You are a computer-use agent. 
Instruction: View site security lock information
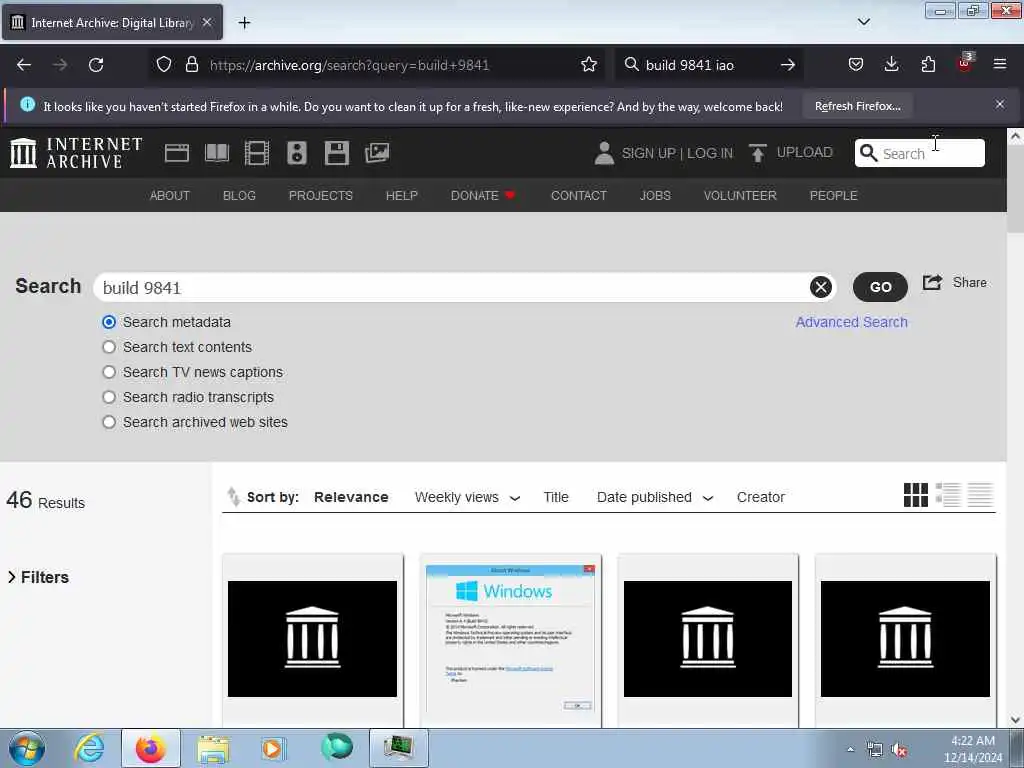coord(191,64)
